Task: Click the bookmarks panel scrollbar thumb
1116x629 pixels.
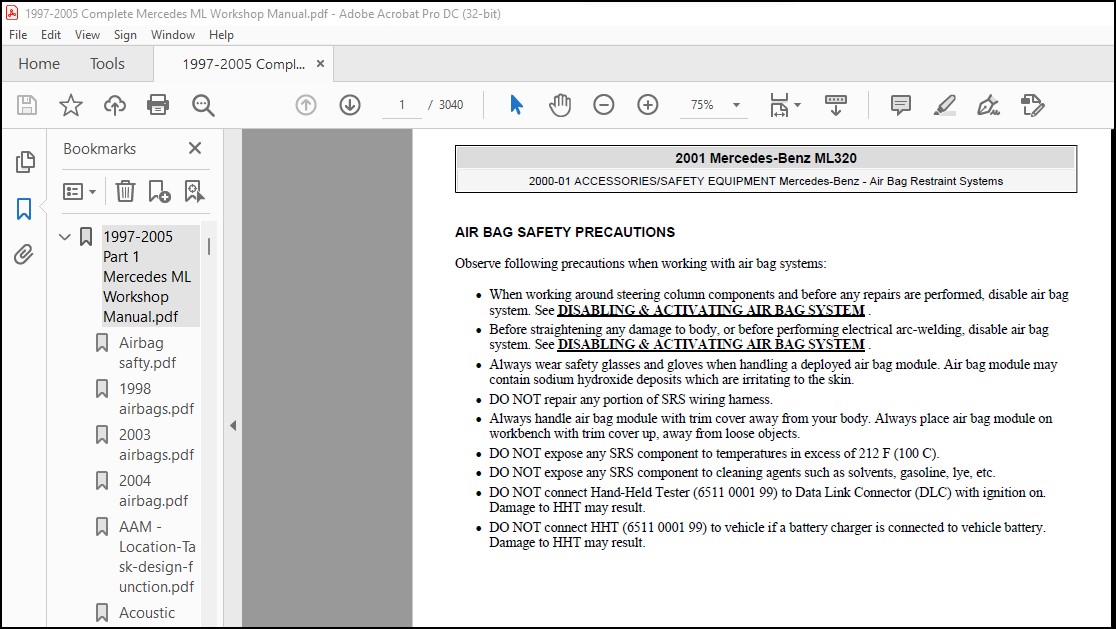Action: [x=209, y=246]
